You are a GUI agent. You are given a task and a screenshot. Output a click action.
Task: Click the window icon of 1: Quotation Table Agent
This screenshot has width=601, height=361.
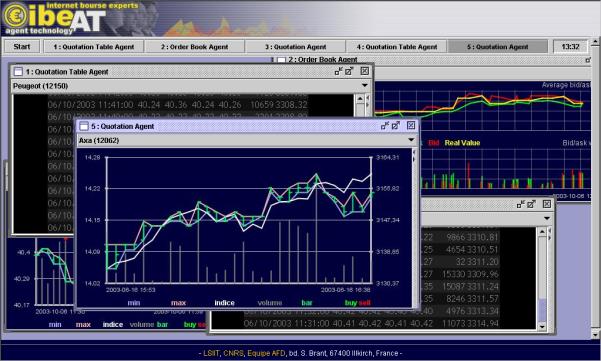coord(18,71)
